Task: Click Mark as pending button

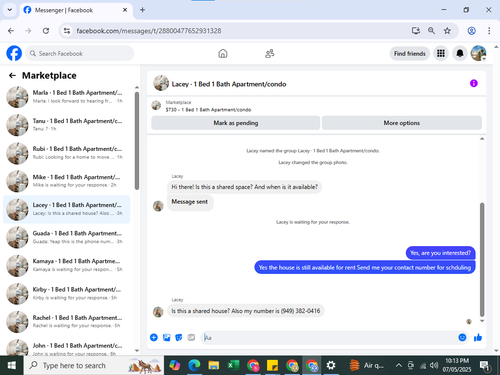Action: [236, 123]
